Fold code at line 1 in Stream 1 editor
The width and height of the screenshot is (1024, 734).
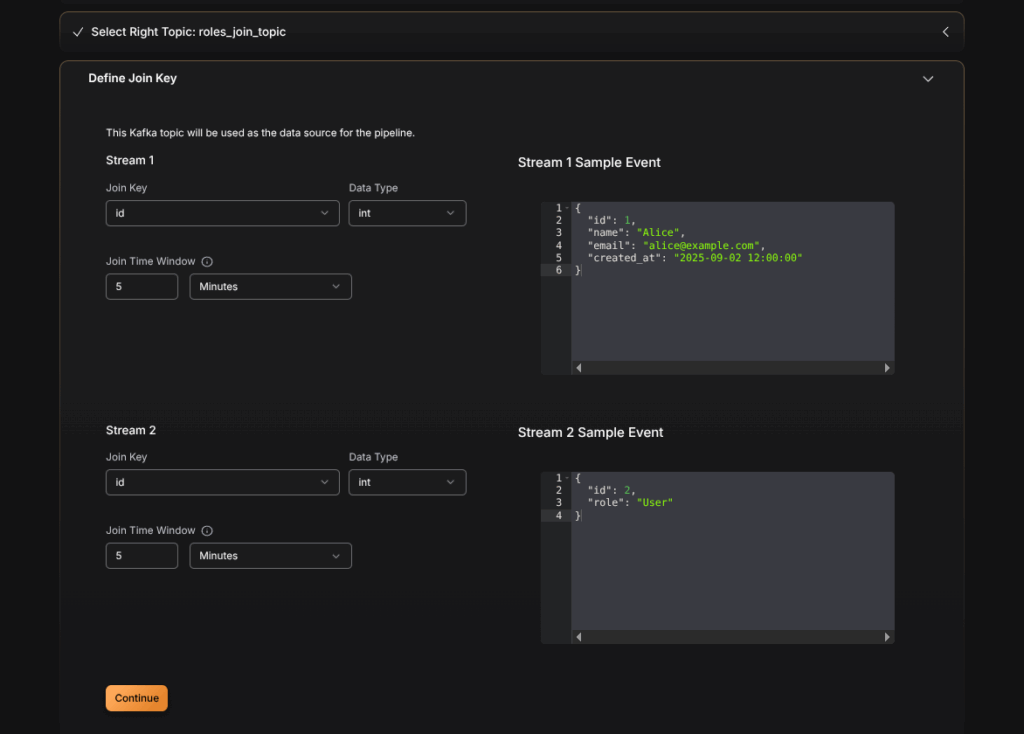567,208
